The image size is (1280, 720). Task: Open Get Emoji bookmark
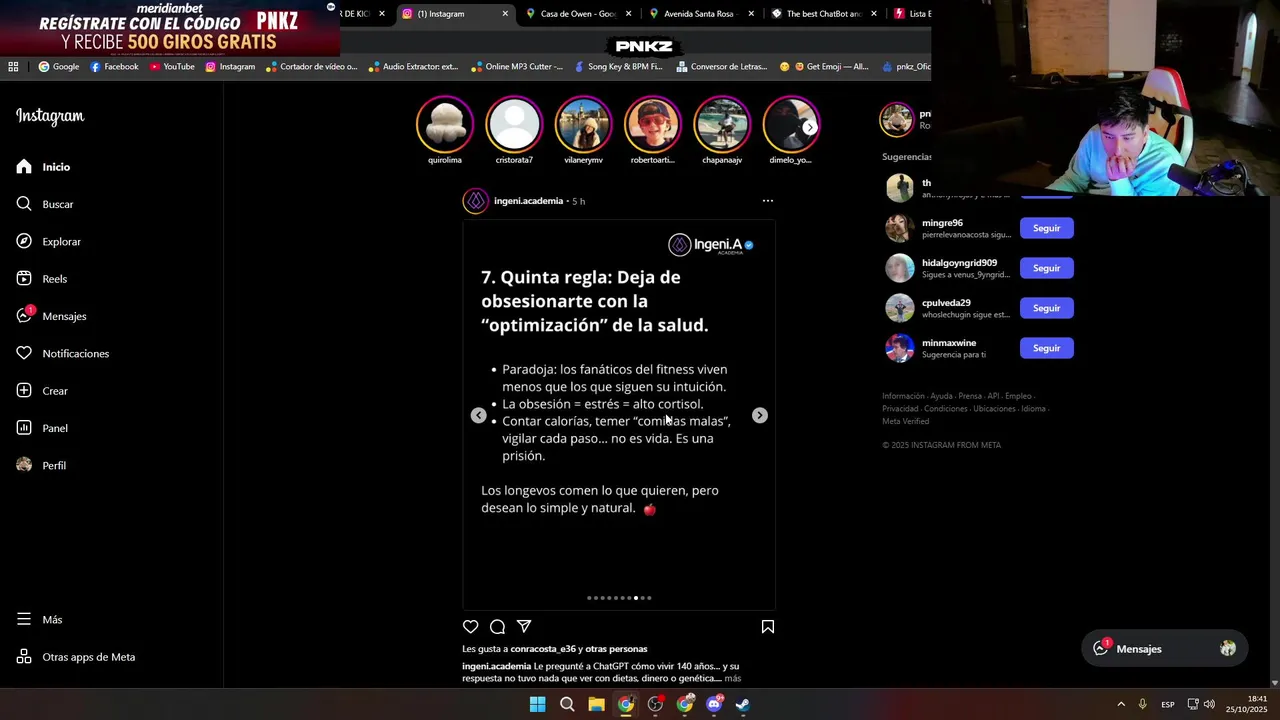tap(824, 67)
